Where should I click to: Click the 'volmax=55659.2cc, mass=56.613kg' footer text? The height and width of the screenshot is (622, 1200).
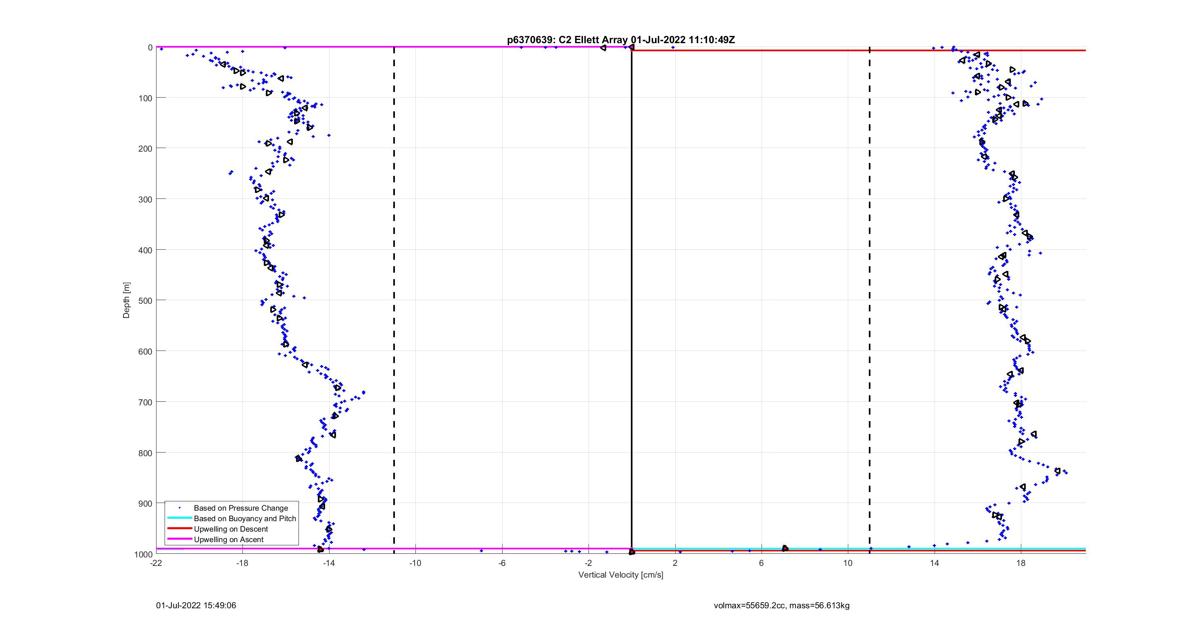(781, 605)
